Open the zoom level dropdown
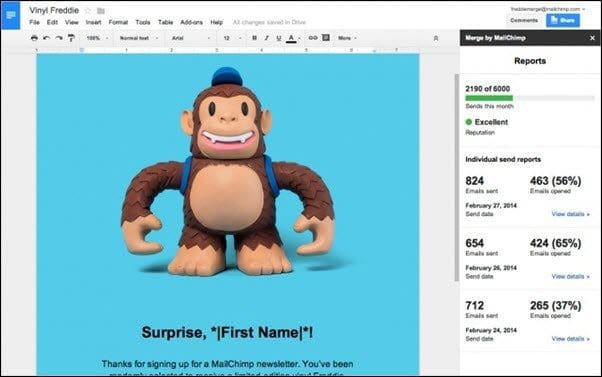Image resolution: width=602 pixels, height=377 pixels. tap(98, 38)
